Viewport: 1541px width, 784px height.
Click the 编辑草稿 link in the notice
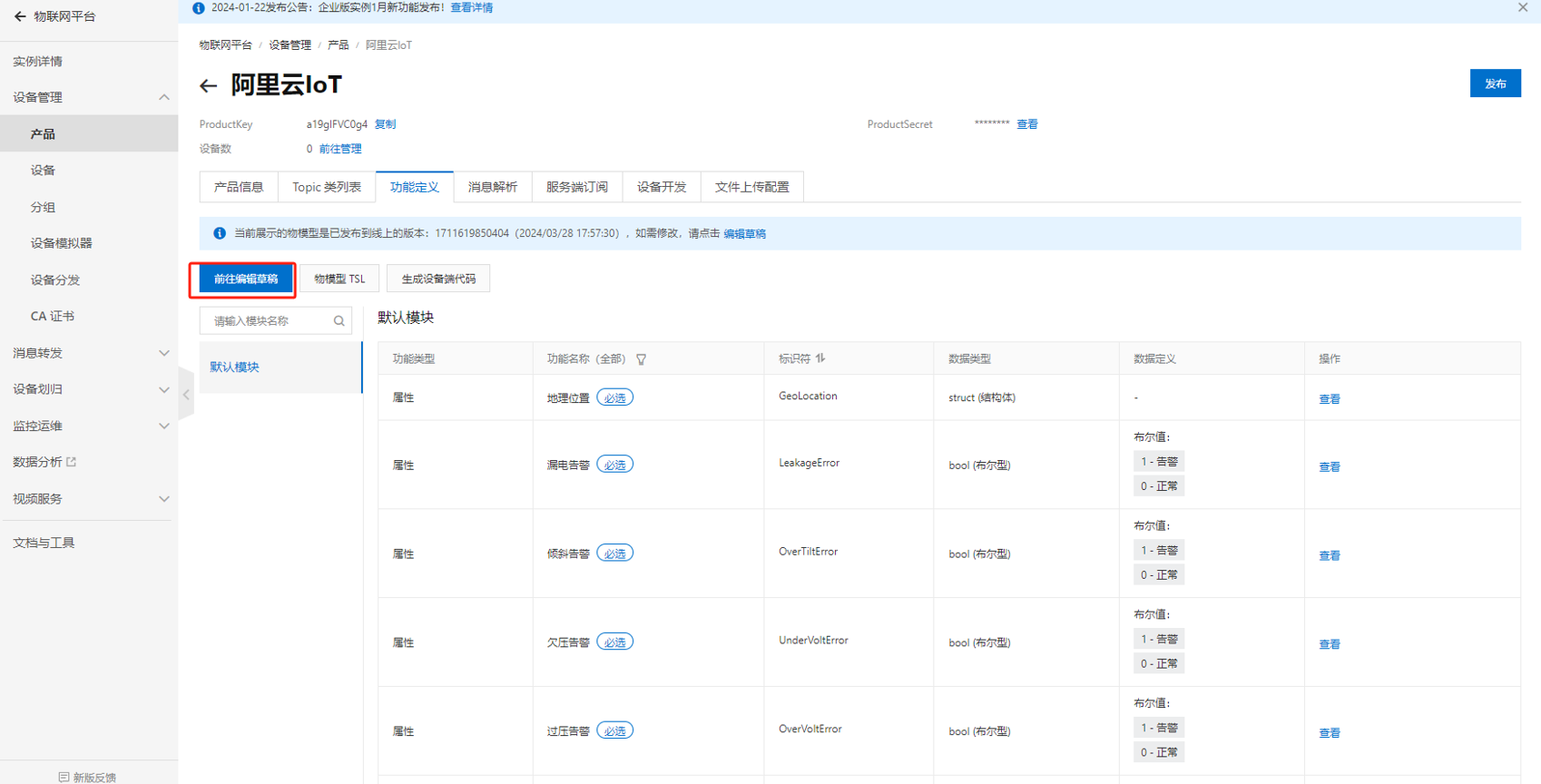click(744, 234)
